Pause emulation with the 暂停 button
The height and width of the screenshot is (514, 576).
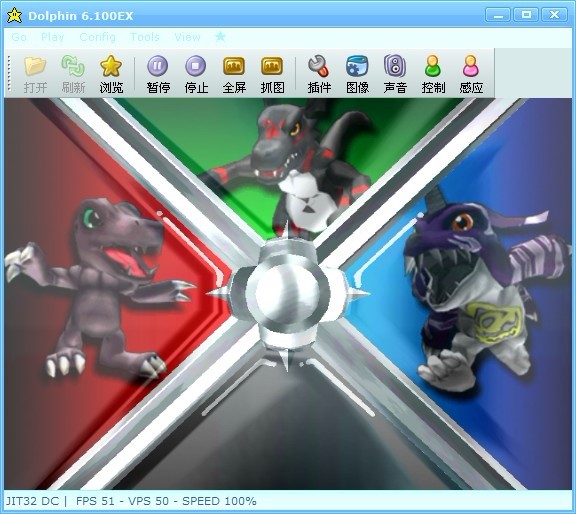point(158,74)
